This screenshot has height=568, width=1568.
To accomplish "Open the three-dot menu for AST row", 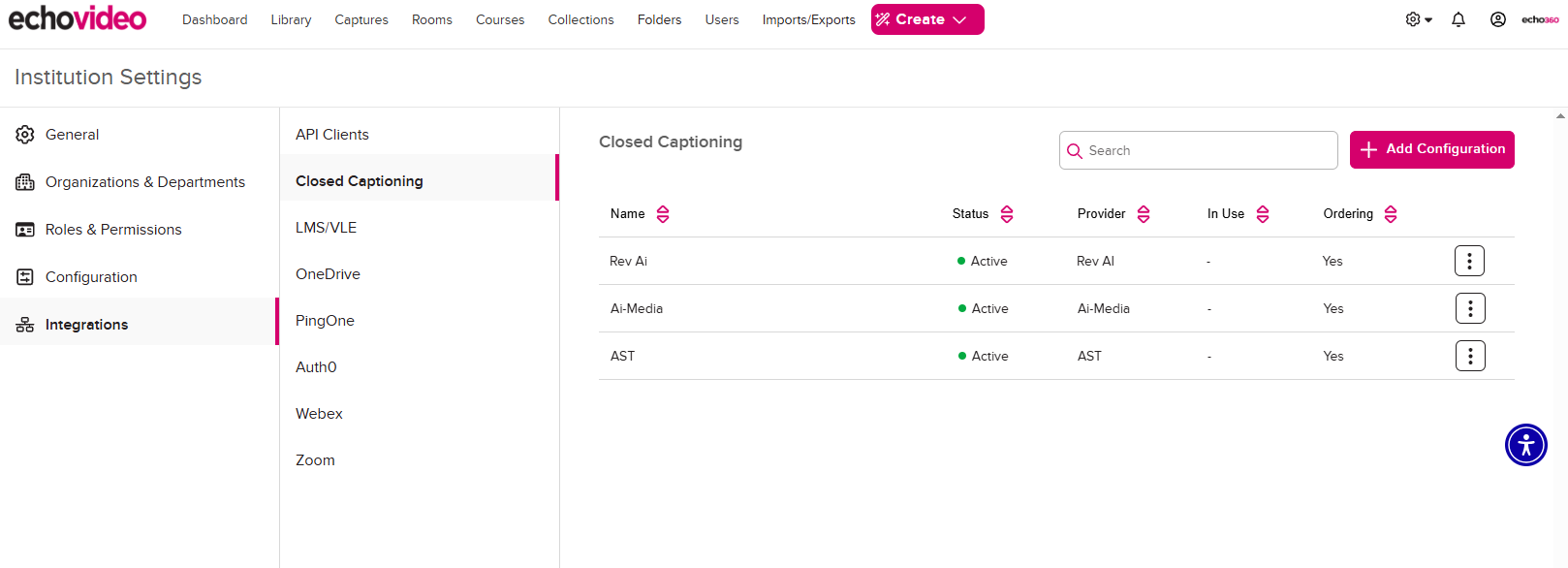I will pyautogui.click(x=1469, y=356).
